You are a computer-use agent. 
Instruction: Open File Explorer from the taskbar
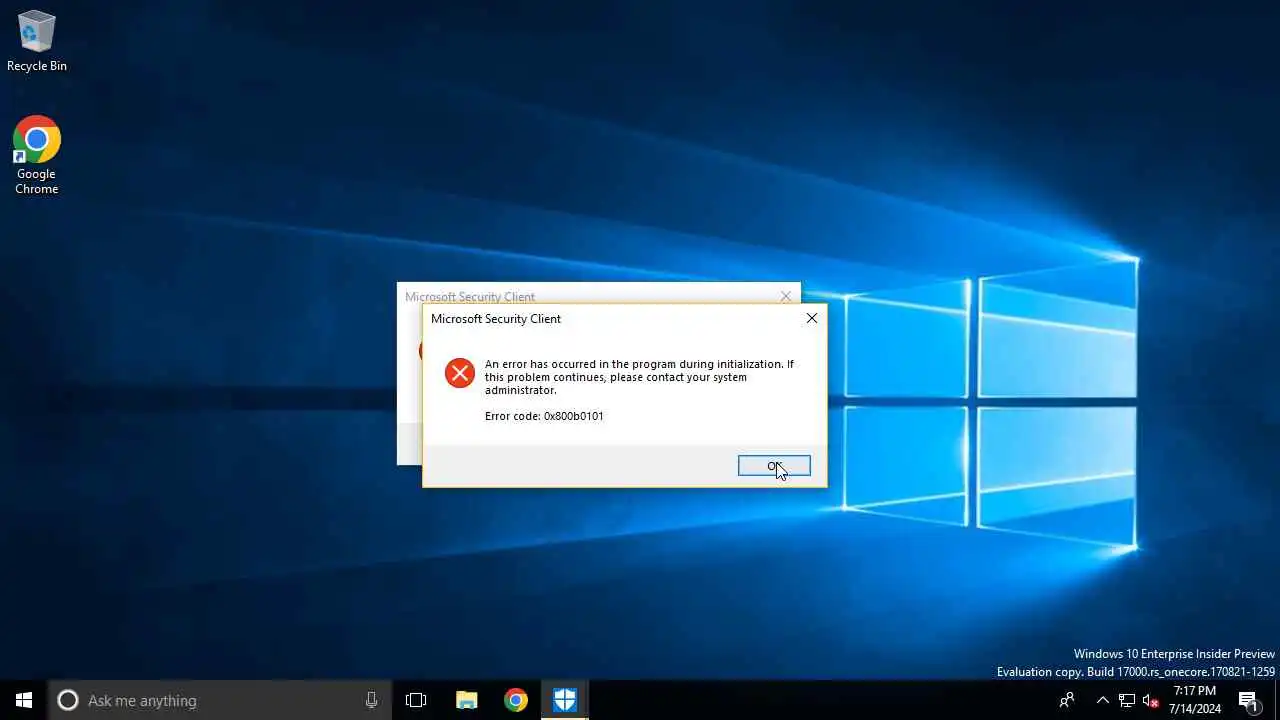click(x=467, y=700)
